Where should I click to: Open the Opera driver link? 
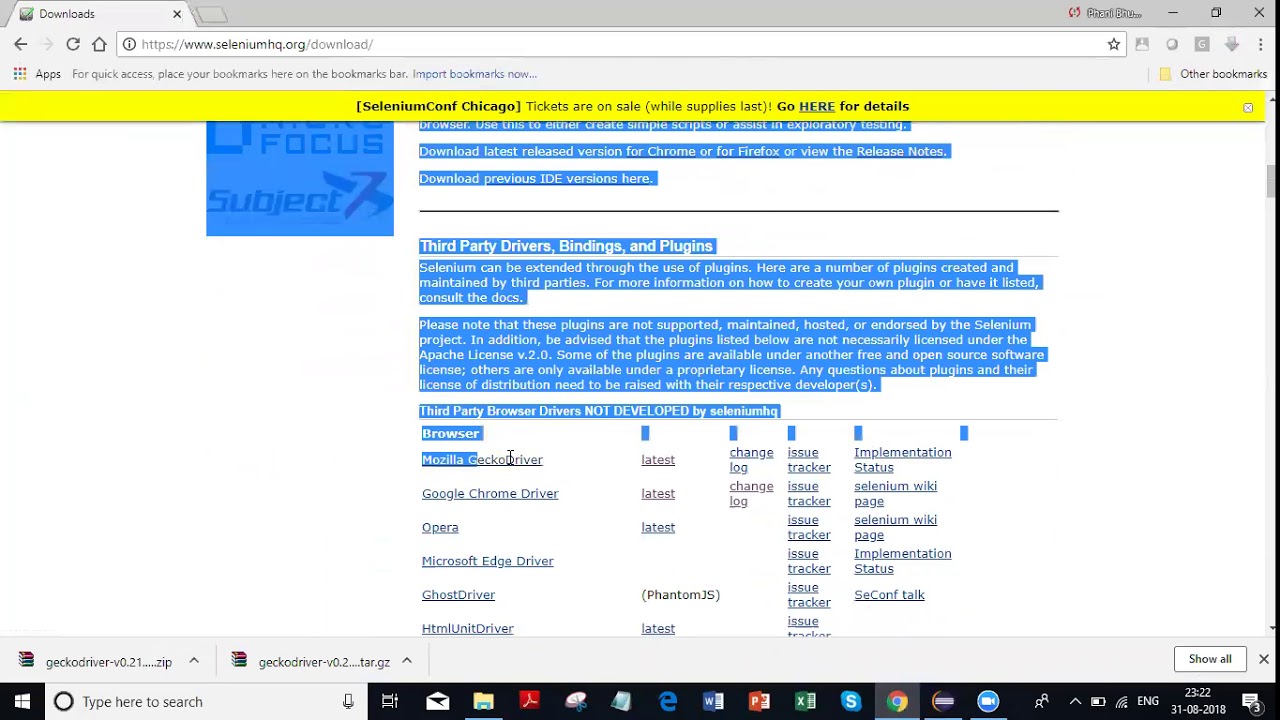[x=440, y=528]
